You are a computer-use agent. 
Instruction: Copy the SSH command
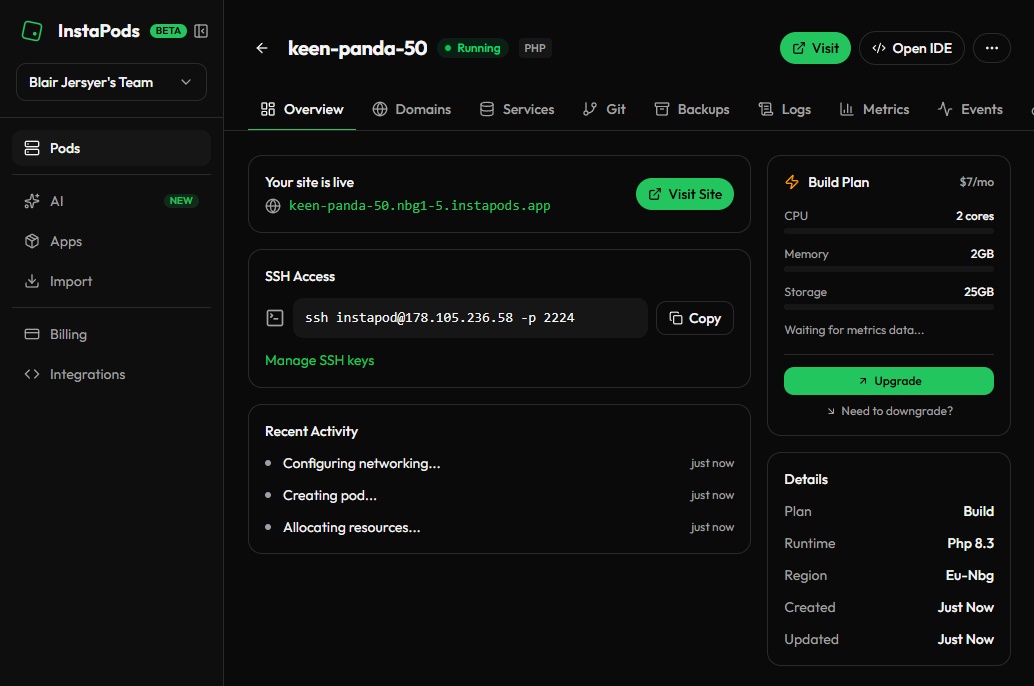pyautogui.click(x=695, y=319)
